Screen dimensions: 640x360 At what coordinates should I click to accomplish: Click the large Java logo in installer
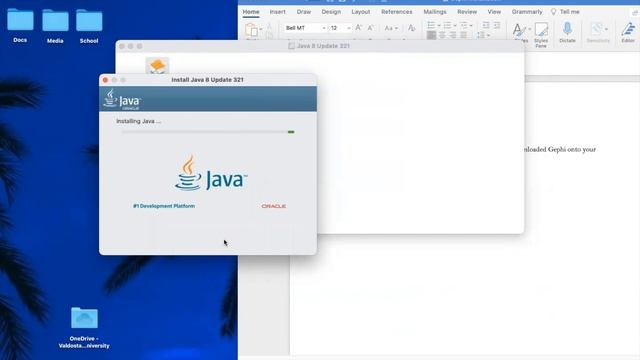click(211, 173)
